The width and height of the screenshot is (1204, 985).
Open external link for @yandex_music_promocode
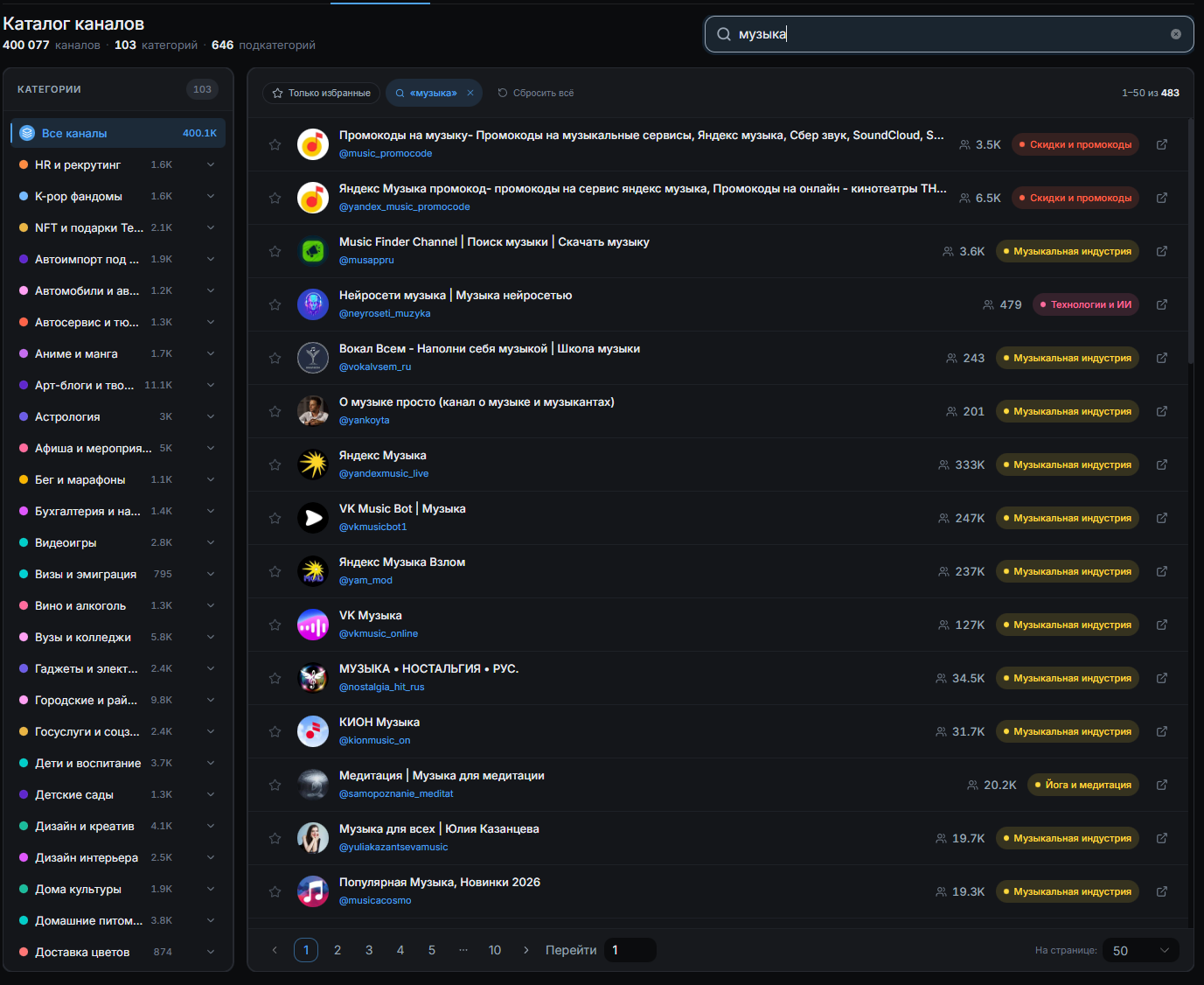point(1162,198)
